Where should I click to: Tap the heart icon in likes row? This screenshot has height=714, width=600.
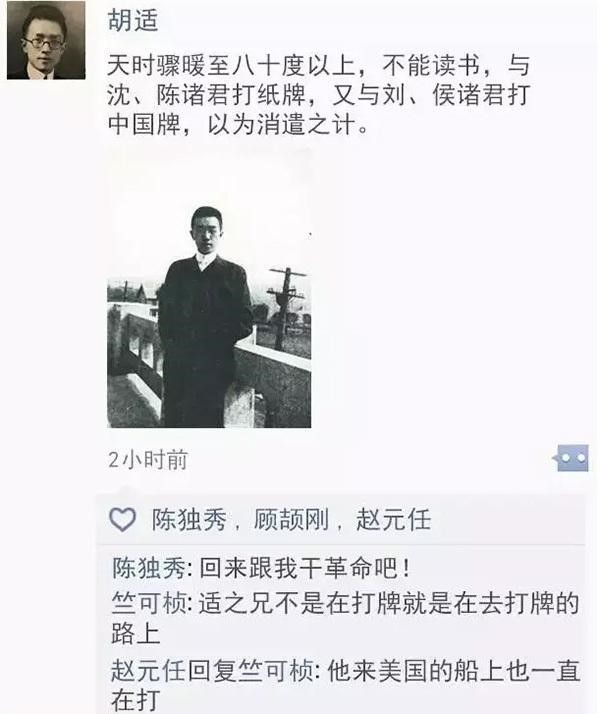click(122, 519)
